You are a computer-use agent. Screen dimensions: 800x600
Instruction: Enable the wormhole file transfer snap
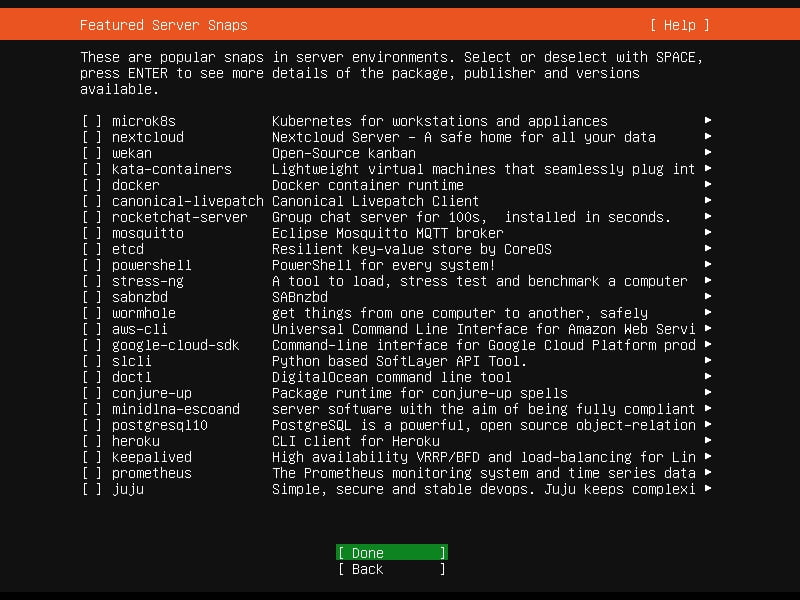[91, 313]
